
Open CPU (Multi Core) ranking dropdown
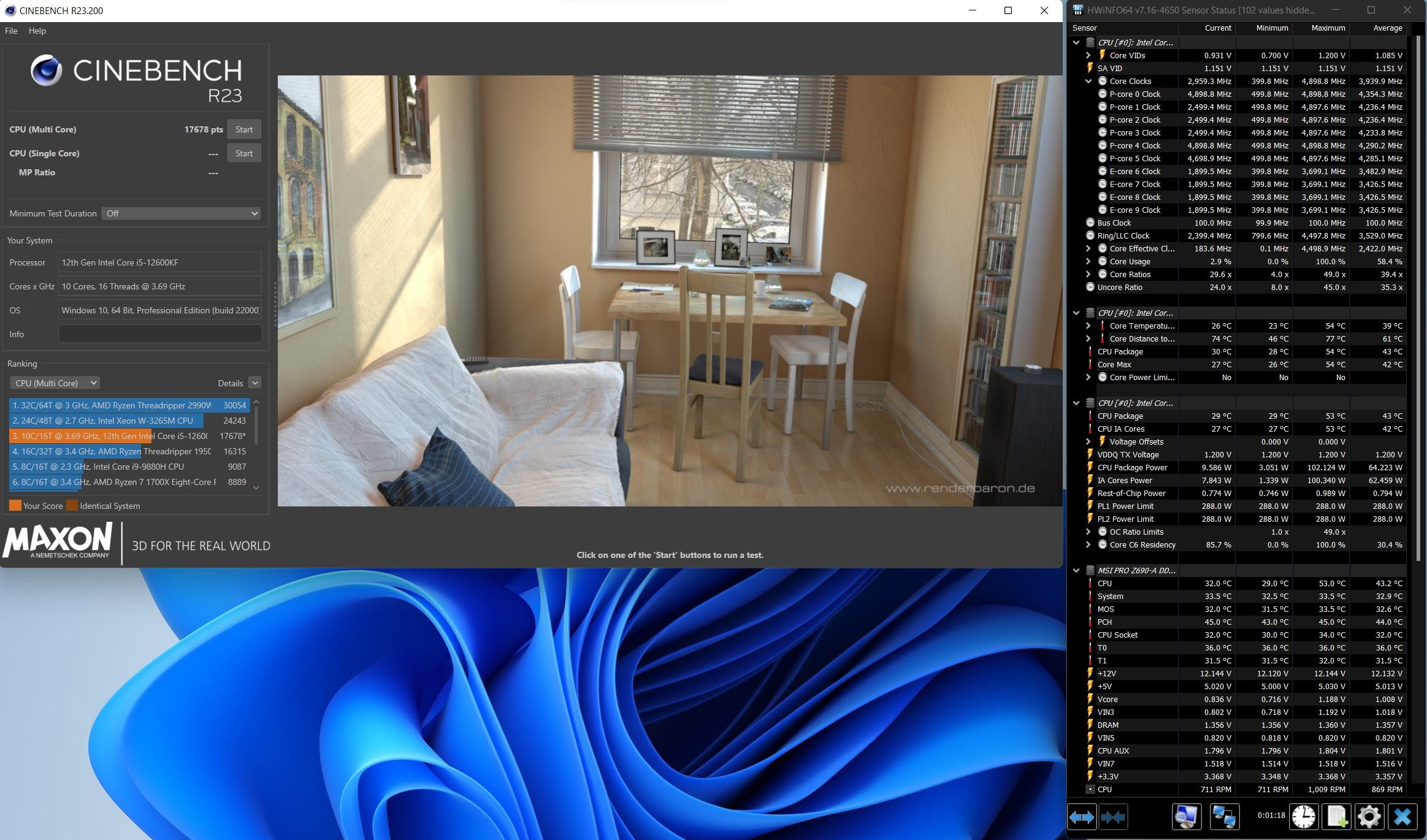click(x=55, y=383)
